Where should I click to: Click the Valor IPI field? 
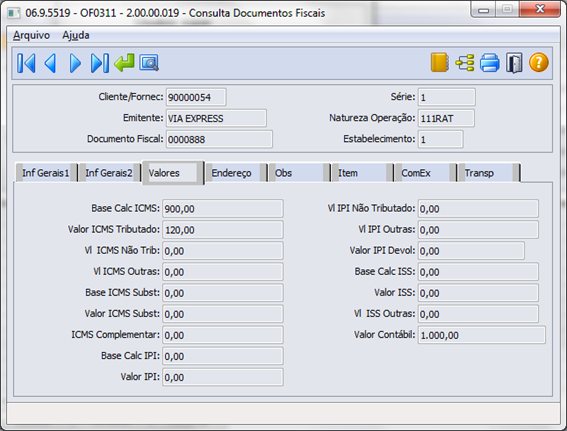click(x=223, y=377)
